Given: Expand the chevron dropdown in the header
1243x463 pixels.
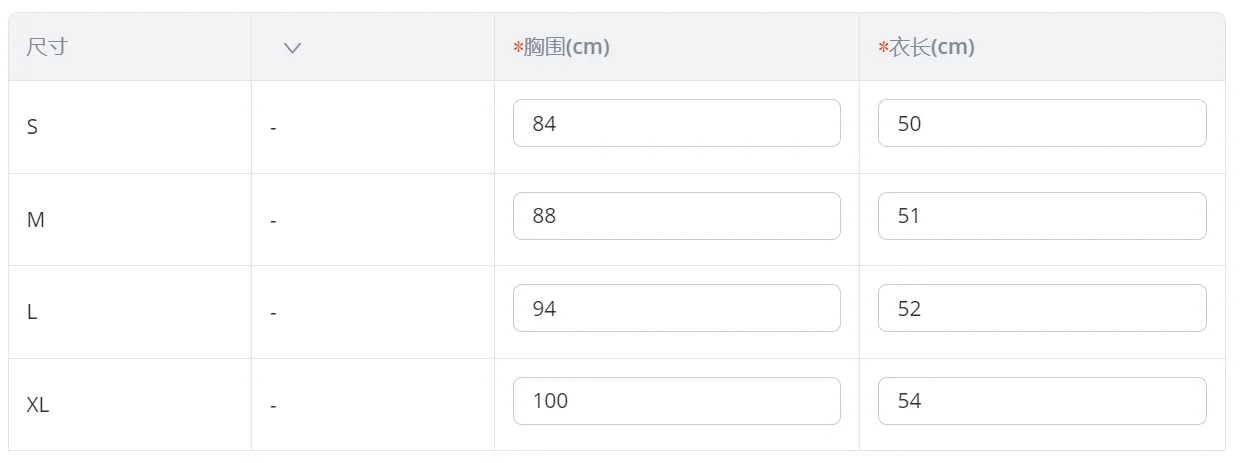Looking at the screenshot, I should 292,48.
